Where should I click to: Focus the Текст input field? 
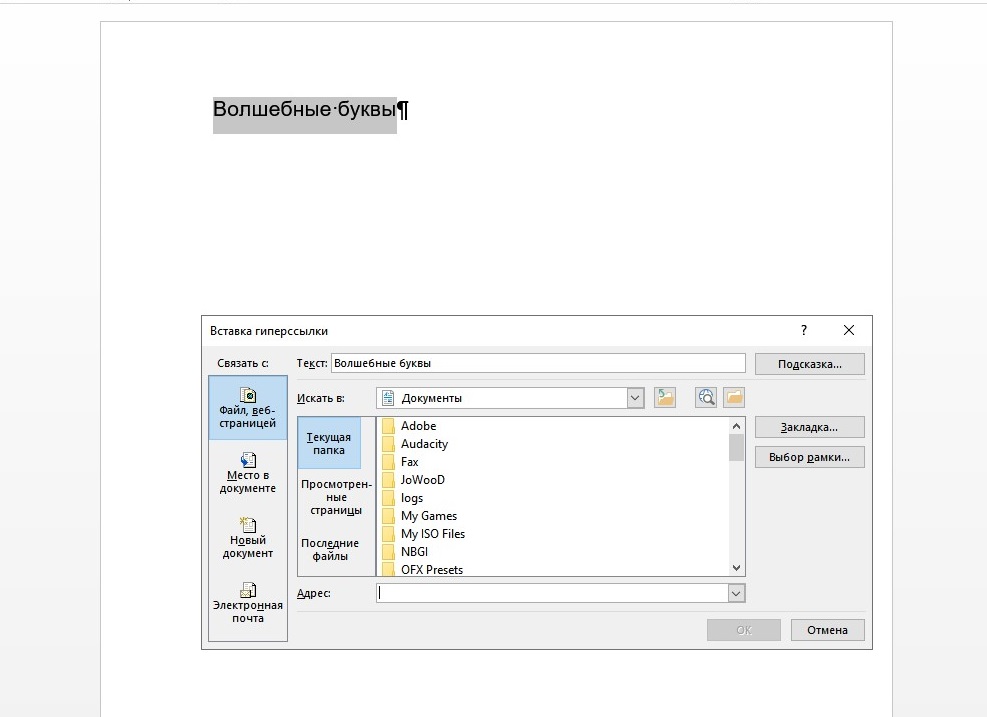538,363
